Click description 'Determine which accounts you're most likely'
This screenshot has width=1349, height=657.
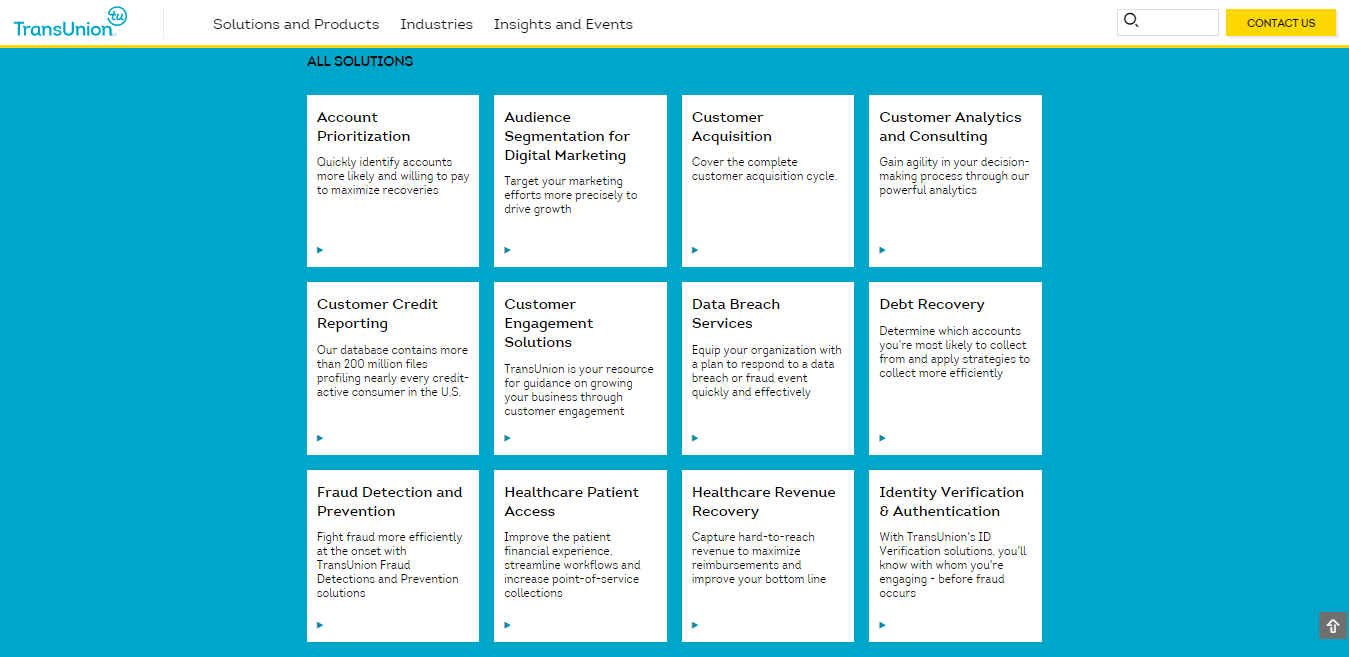[x=954, y=352]
